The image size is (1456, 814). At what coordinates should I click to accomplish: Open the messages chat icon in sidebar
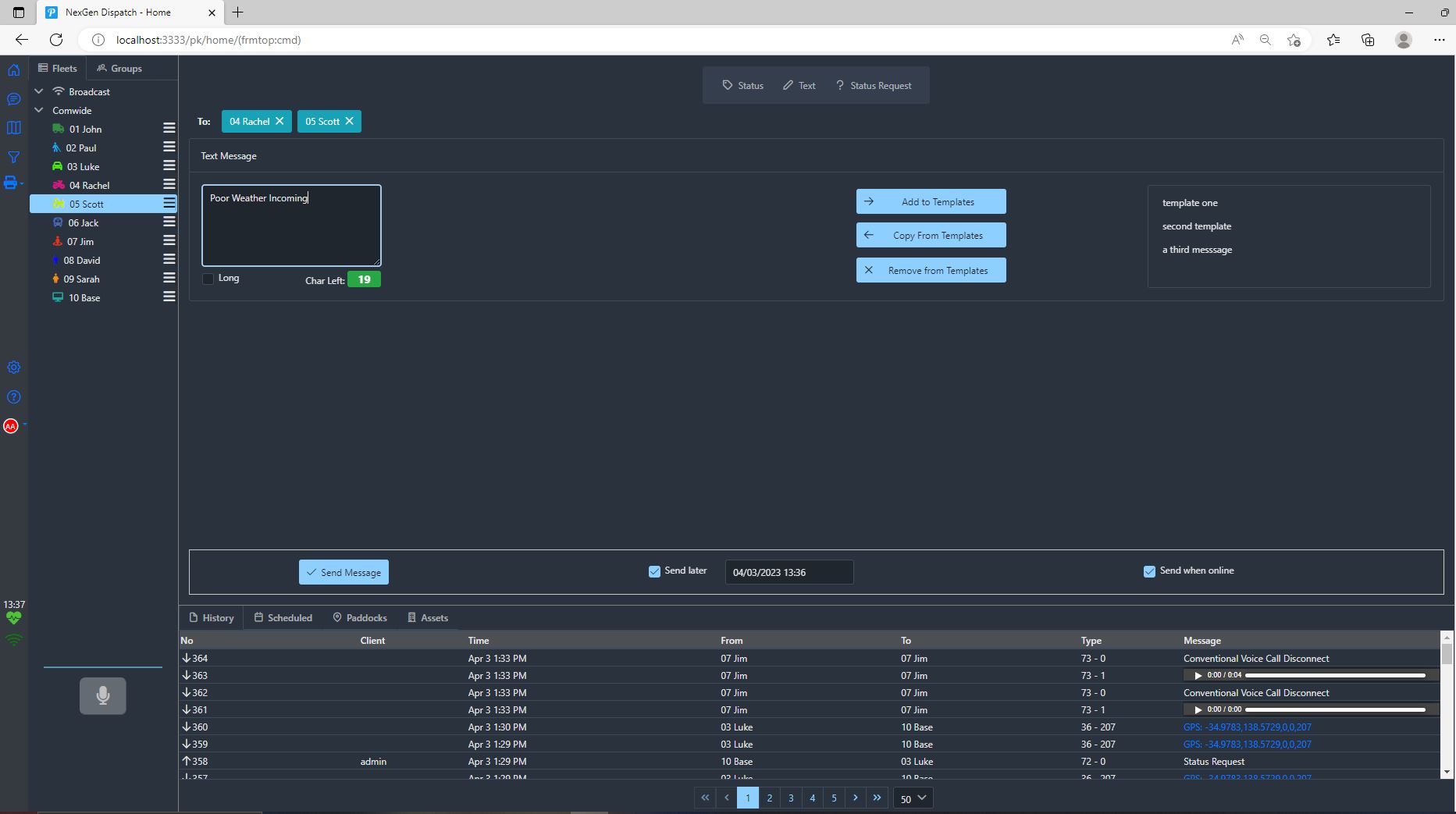pos(13,99)
